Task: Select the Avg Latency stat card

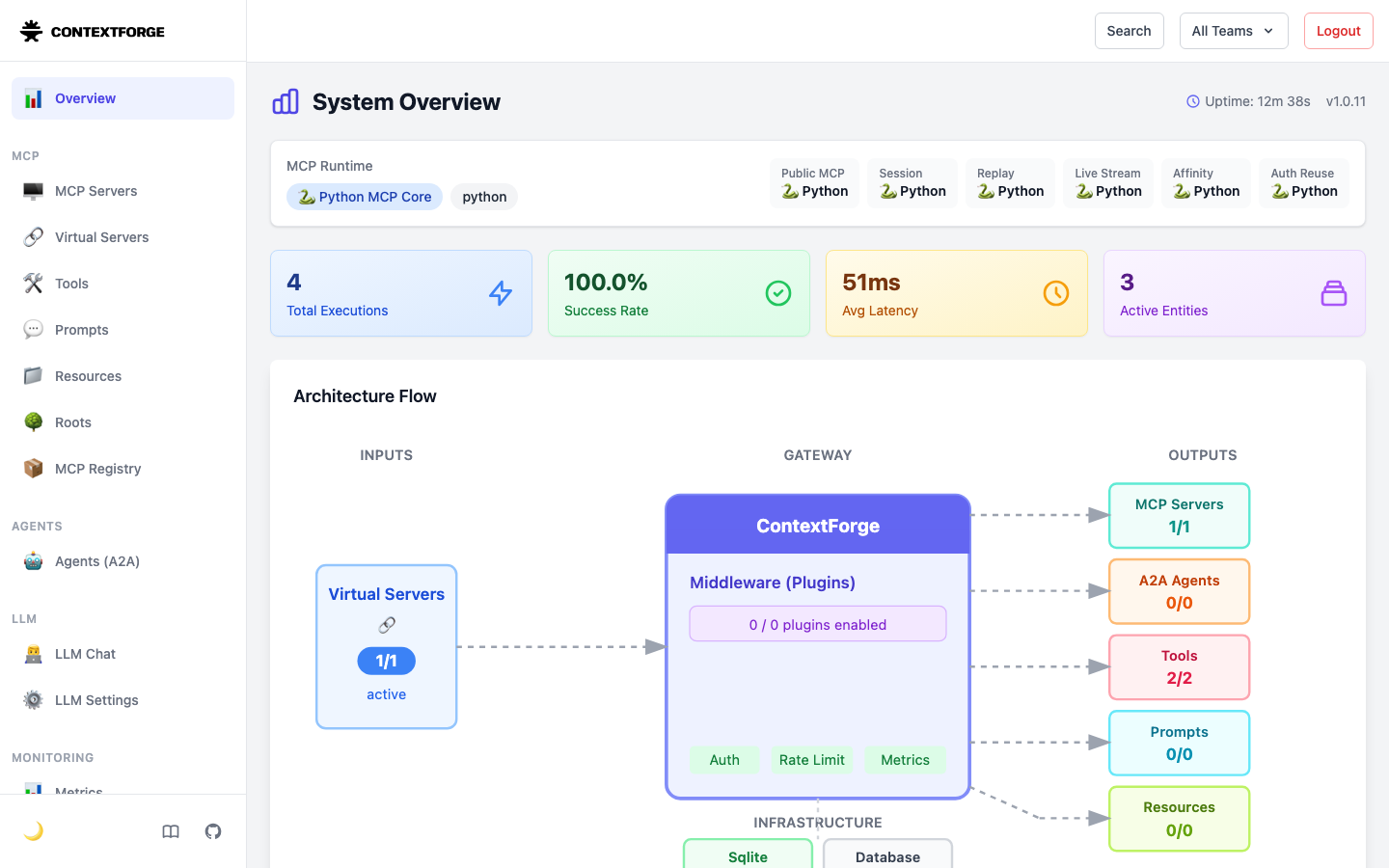Action: [x=957, y=293]
